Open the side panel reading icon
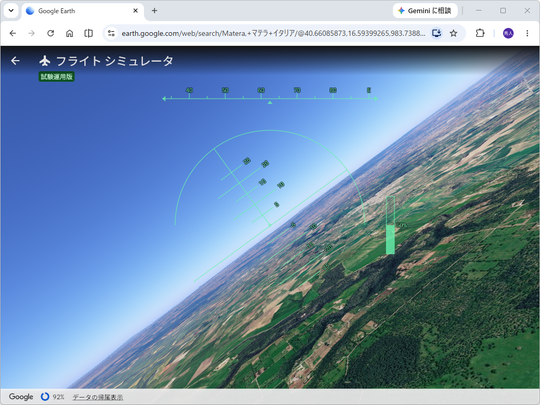Screen dimensions: 540x405 click(x=89, y=33)
